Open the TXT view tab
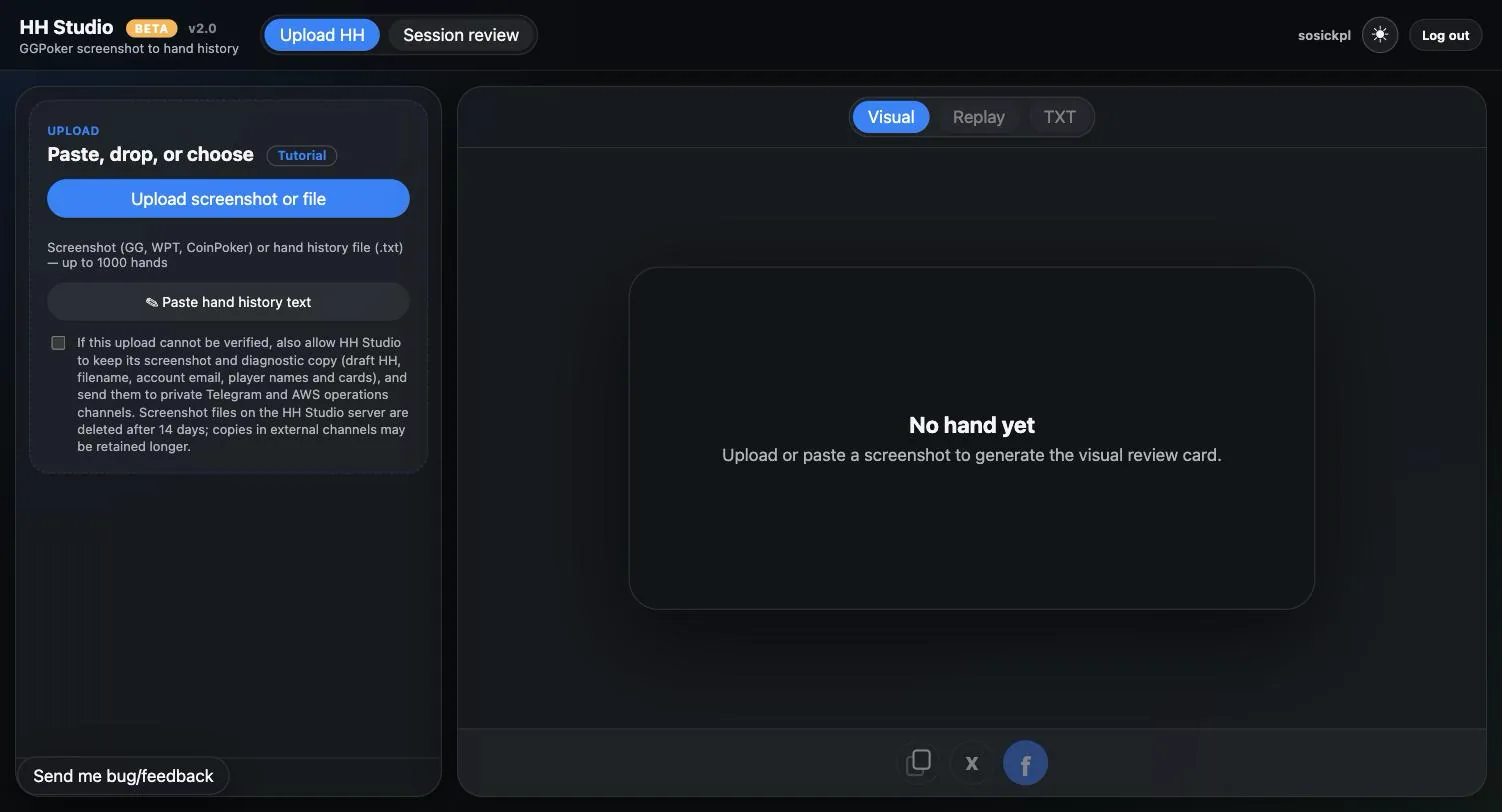The width and height of the screenshot is (1502, 812). click(x=1060, y=117)
